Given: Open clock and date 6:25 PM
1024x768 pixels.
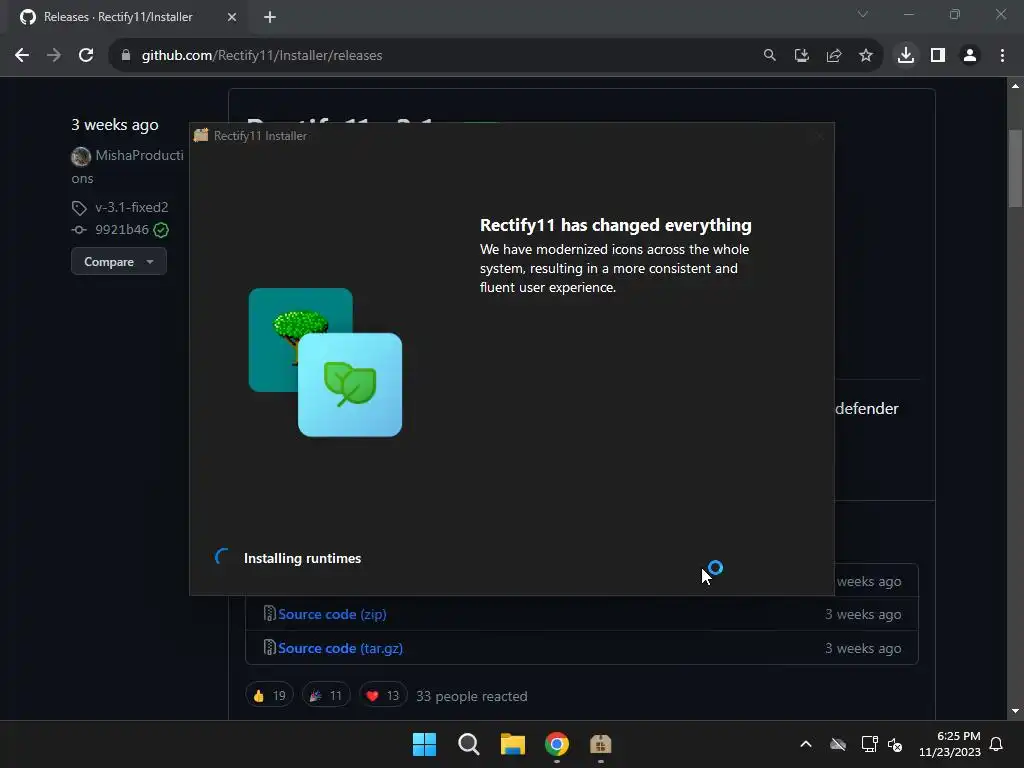Looking at the screenshot, I should [x=950, y=744].
